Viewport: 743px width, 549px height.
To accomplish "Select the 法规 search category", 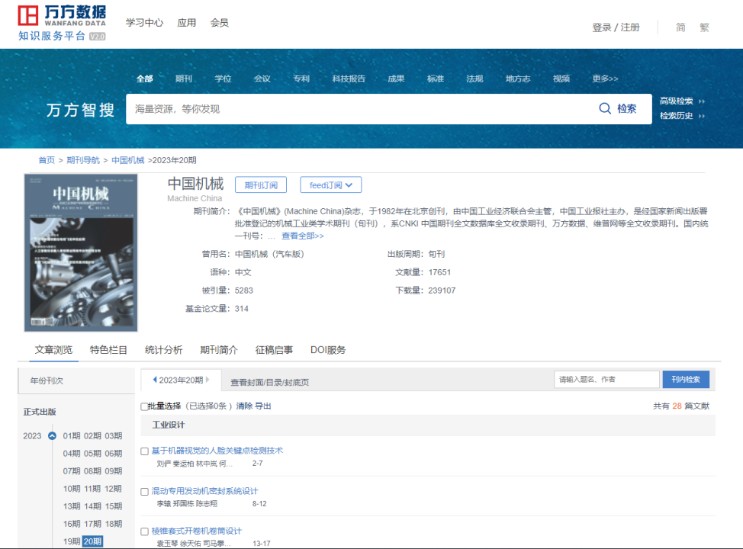I will click(x=475, y=79).
